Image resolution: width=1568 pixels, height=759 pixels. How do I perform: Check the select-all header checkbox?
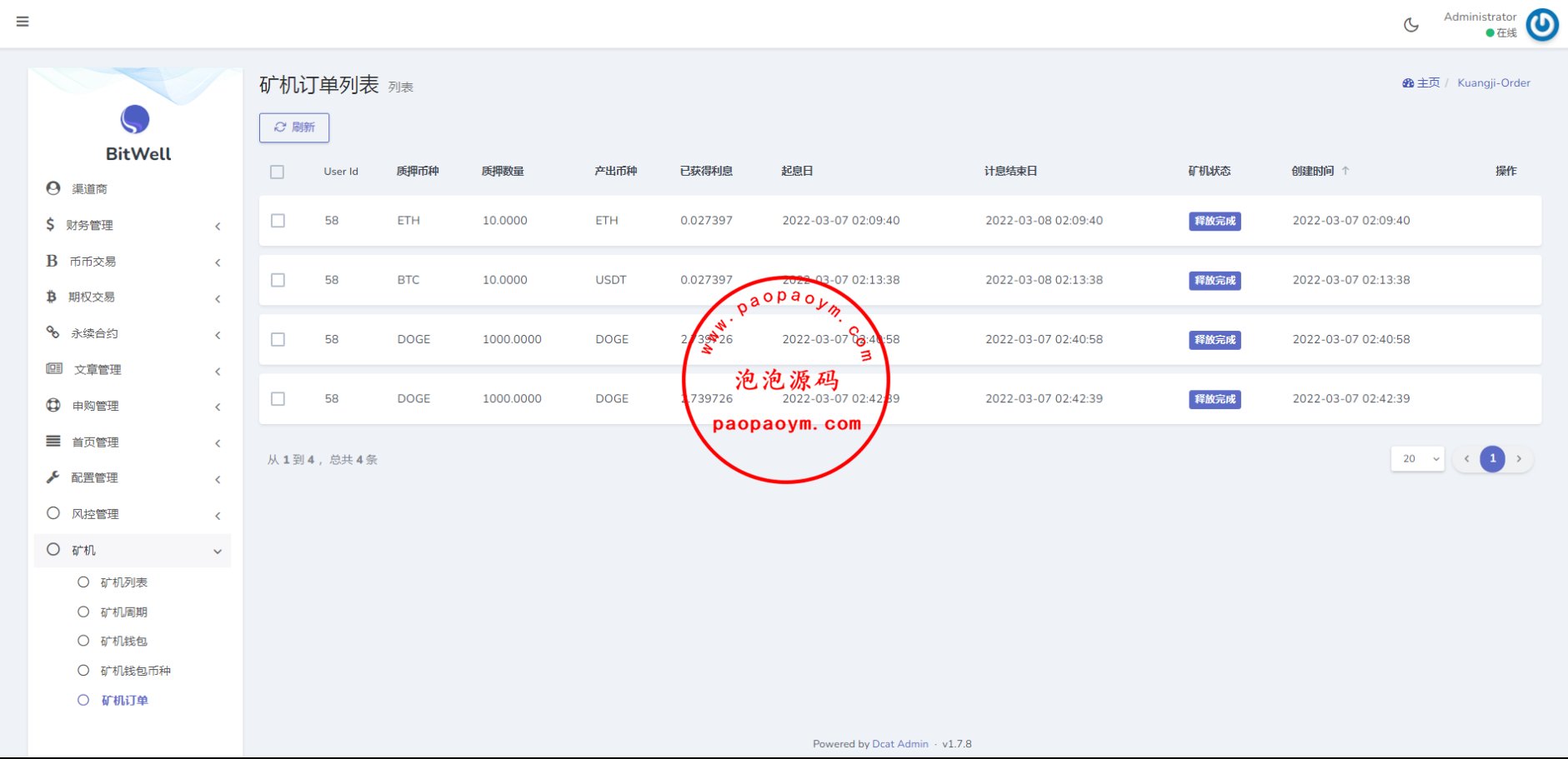click(278, 172)
